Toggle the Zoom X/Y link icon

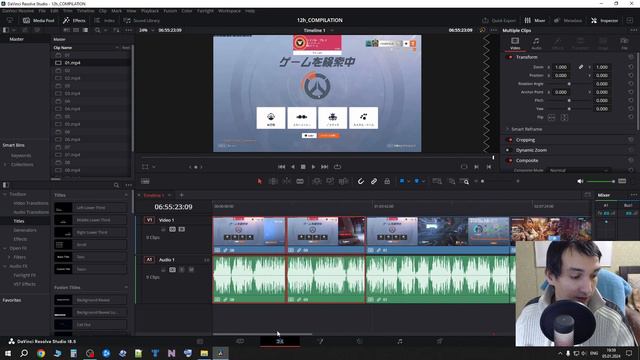point(581,67)
